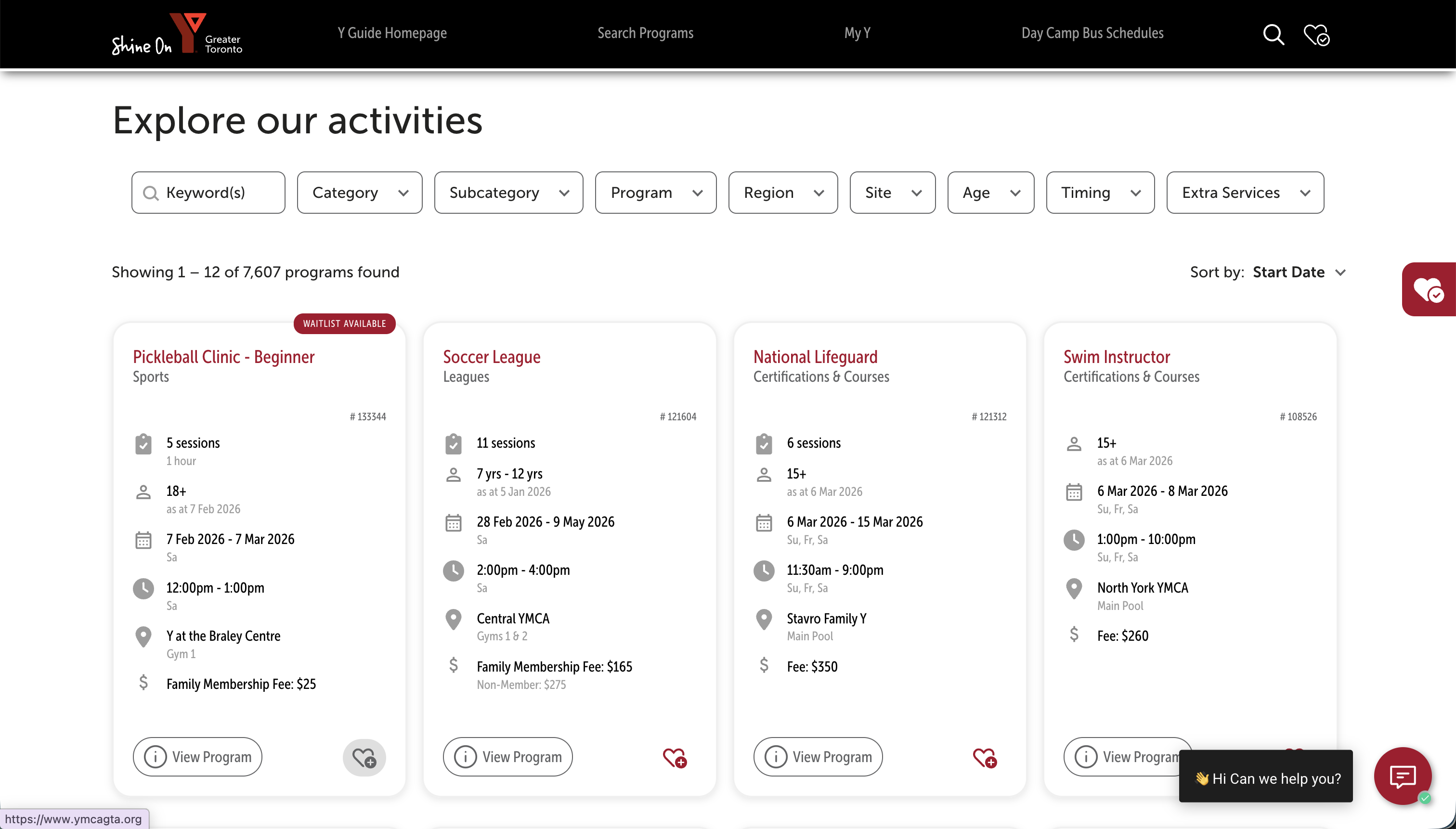Go to Search Programs menu item

(x=645, y=33)
